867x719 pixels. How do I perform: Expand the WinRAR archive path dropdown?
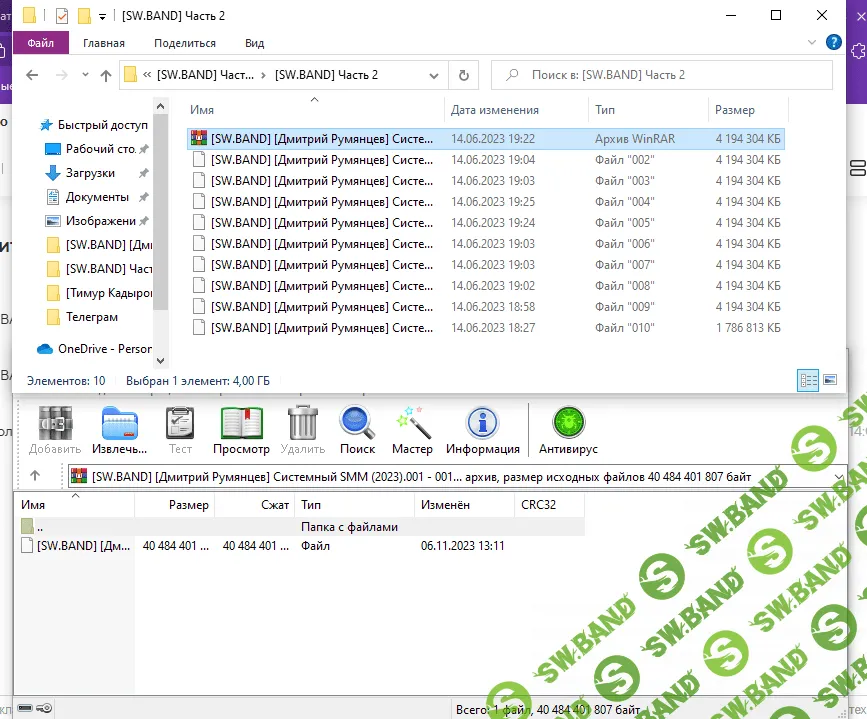coord(838,477)
